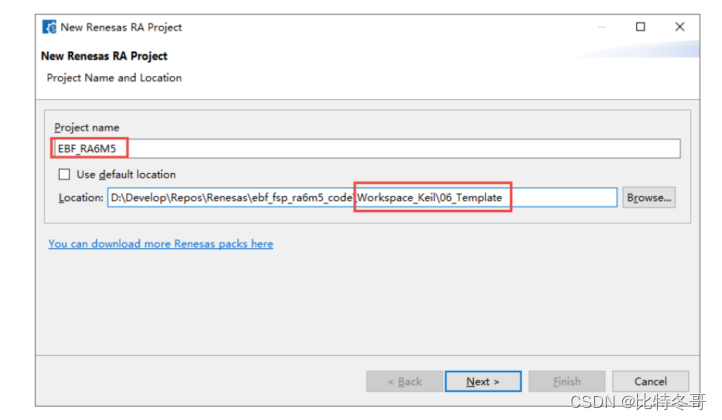Enable the Use default location checkbox
The image size is (722, 420).
(64, 174)
